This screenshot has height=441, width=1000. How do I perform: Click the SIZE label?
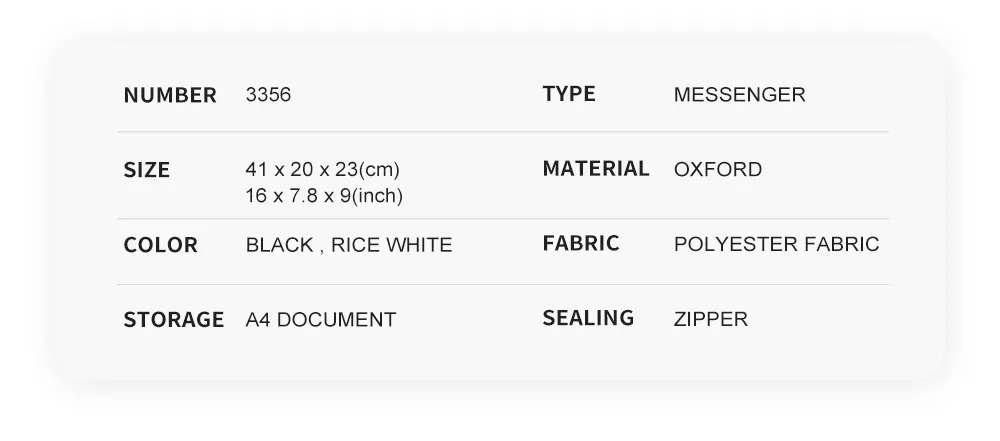[147, 170]
